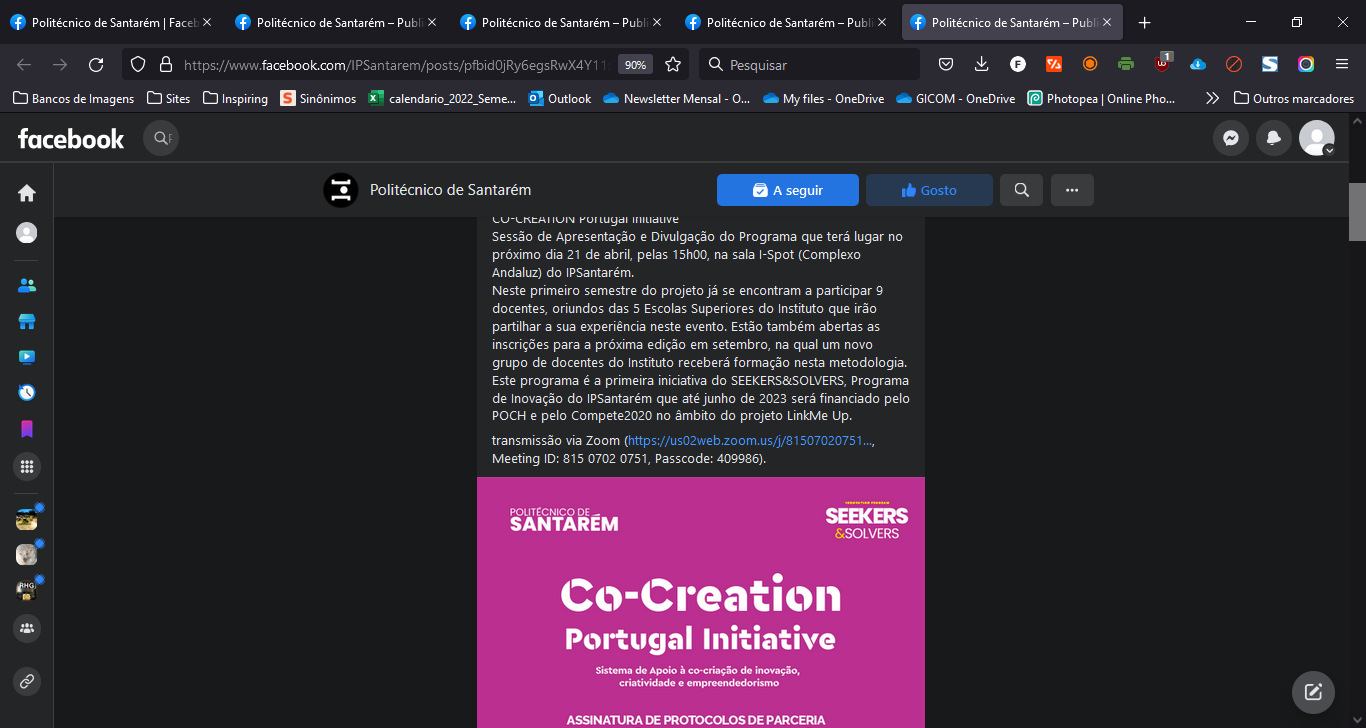Open Marketplace from the left sidebar
Viewport: 1366px width, 728px height.
click(x=27, y=321)
